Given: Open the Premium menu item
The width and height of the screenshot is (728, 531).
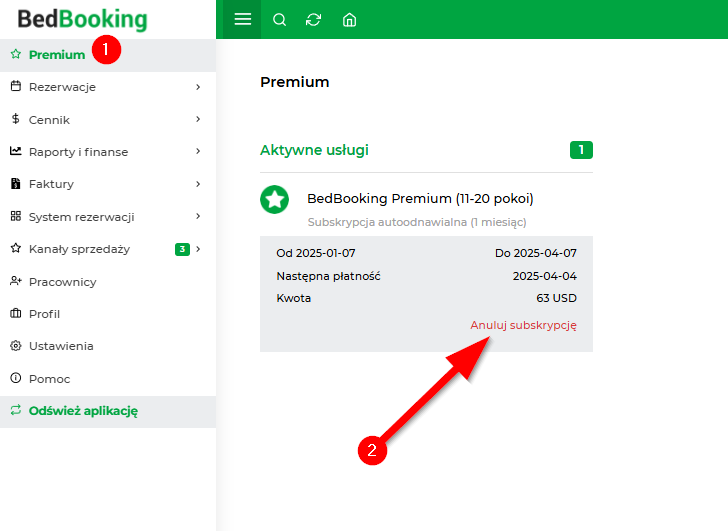Looking at the screenshot, I should [x=108, y=55].
